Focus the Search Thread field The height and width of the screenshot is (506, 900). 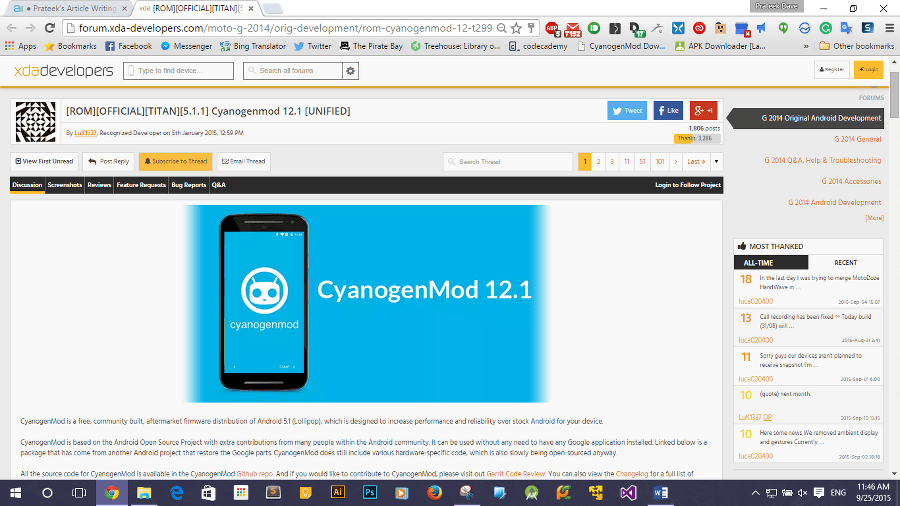[508, 162]
